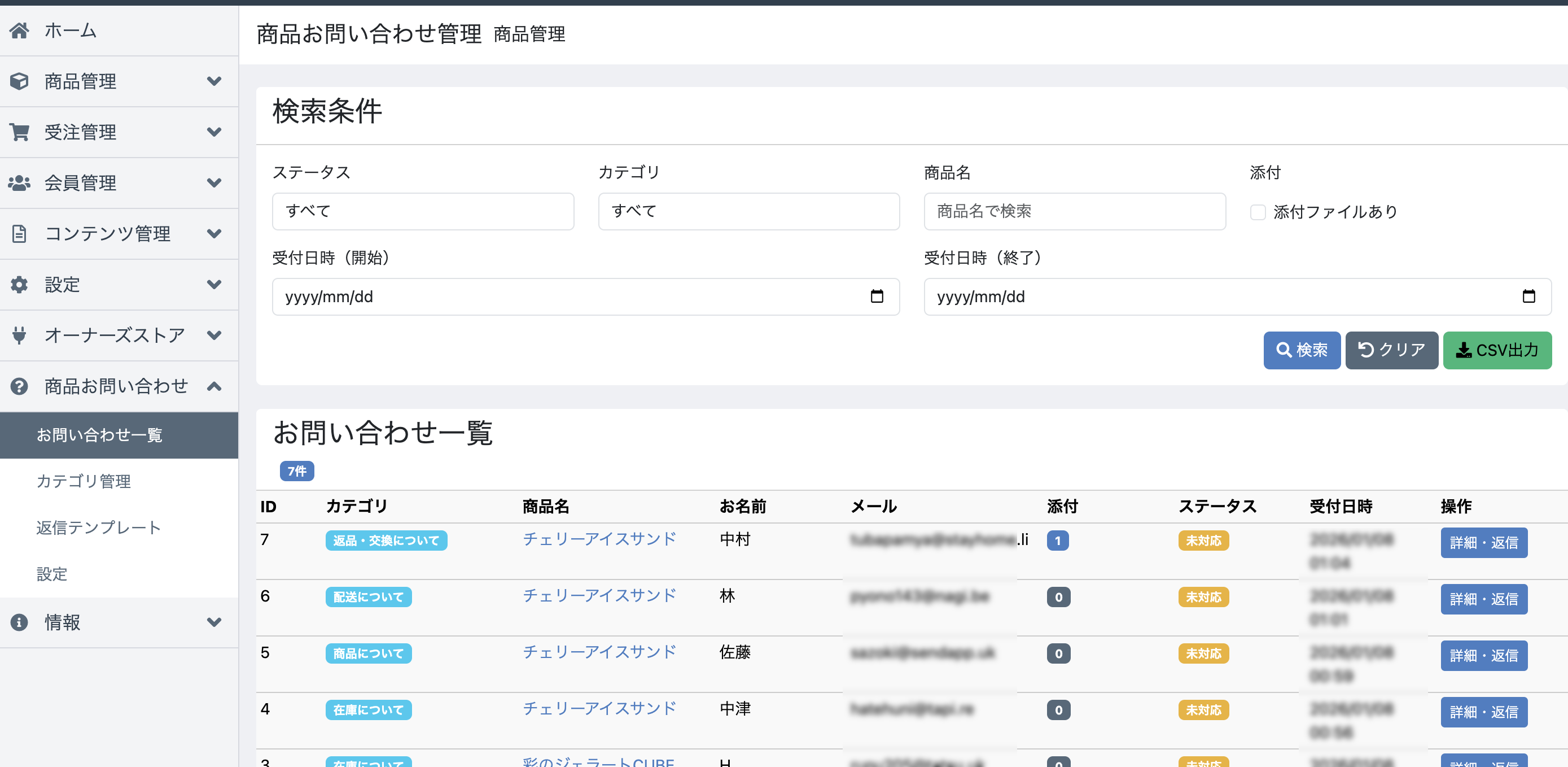Click attachment count badge 0 in row 5
Image resolution: width=1568 pixels, height=767 pixels.
click(1058, 653)
